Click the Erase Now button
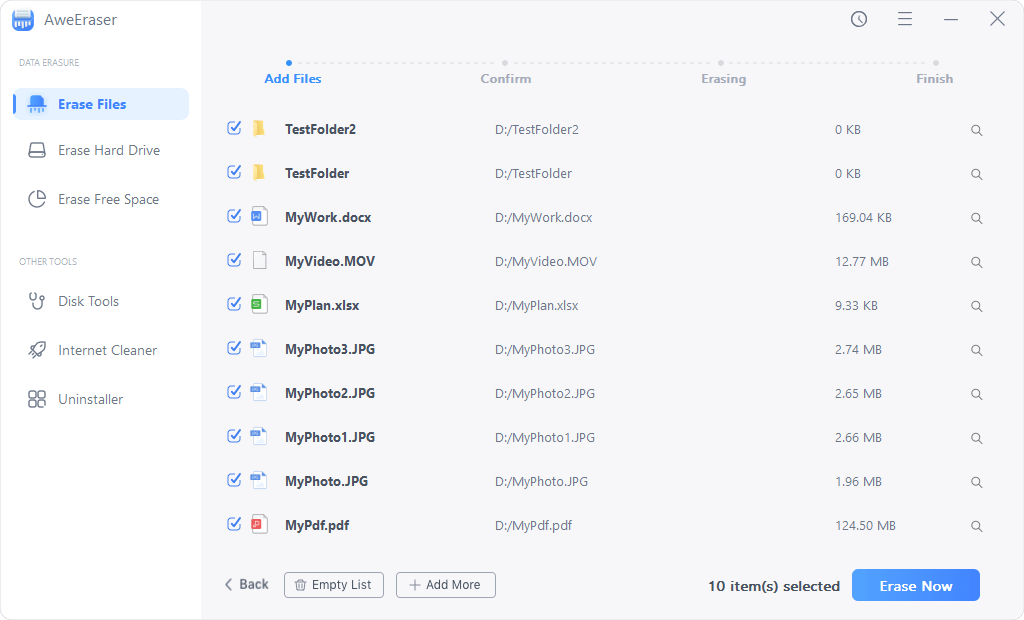This screenshot has width=1024, height=620. (x=916, y=585)
